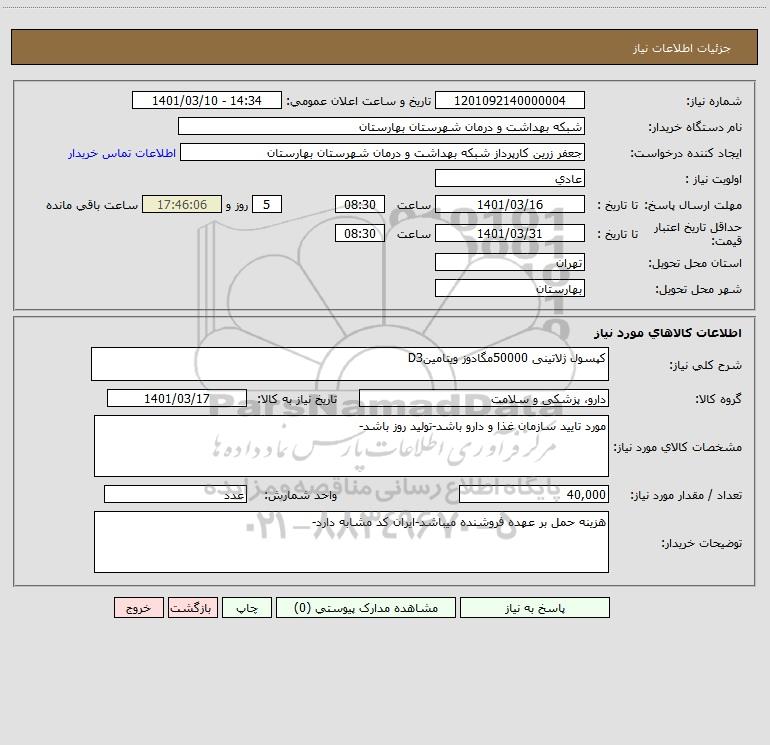Click buyer organization name field
Screen dimensions: 770x745
point(381,126)
